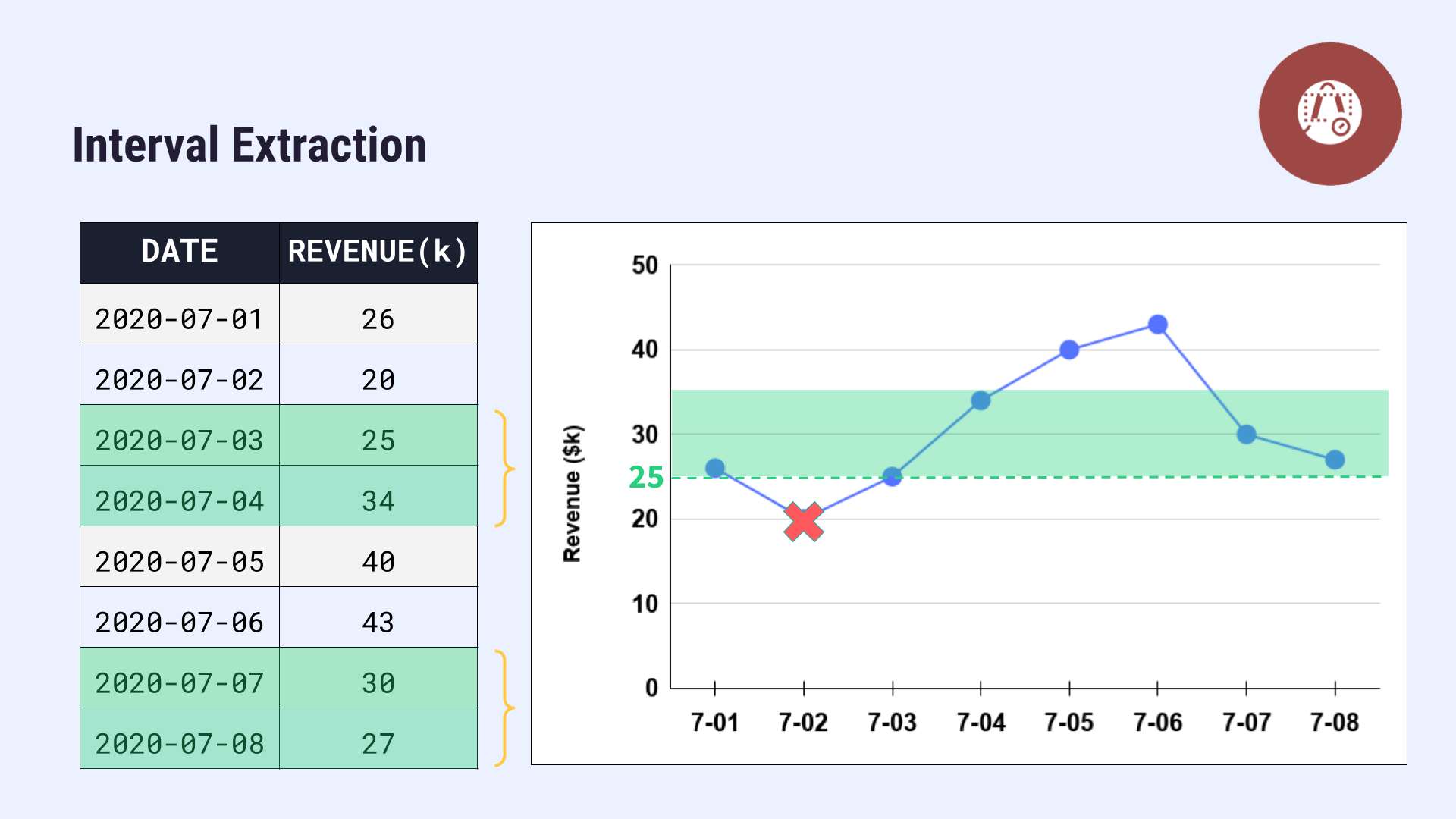Select the 7-06 peak data point
The height and width of the screenshot is (819, 1456).
[1157, 325]
